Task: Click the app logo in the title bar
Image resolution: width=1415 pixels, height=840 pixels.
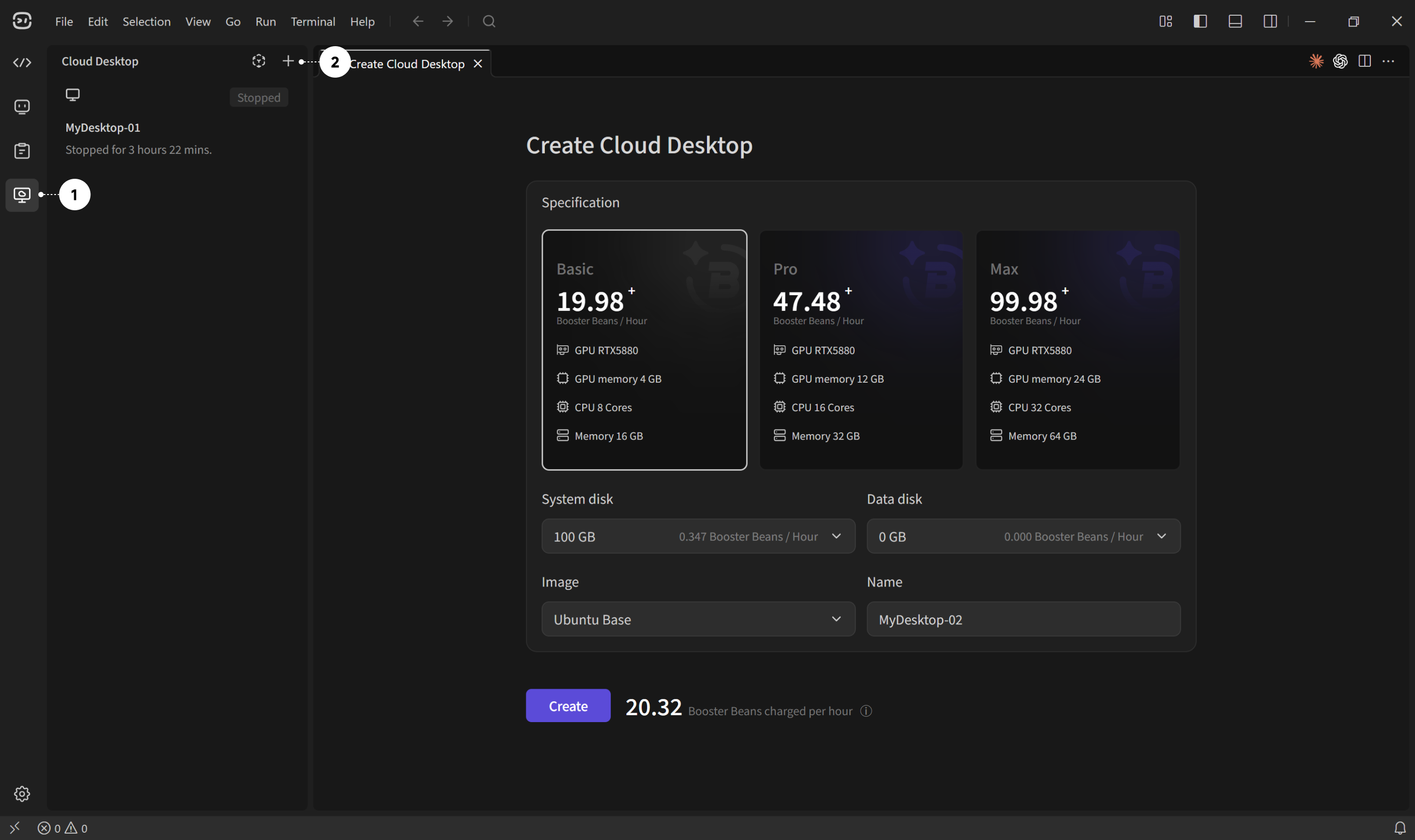Action: point(22,21)
